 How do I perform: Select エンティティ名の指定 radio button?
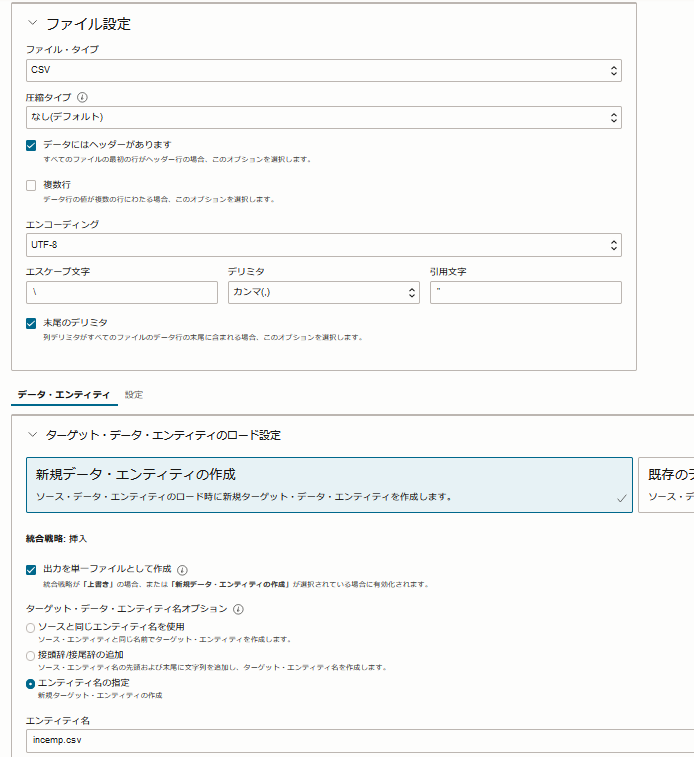tap(30, 684)
